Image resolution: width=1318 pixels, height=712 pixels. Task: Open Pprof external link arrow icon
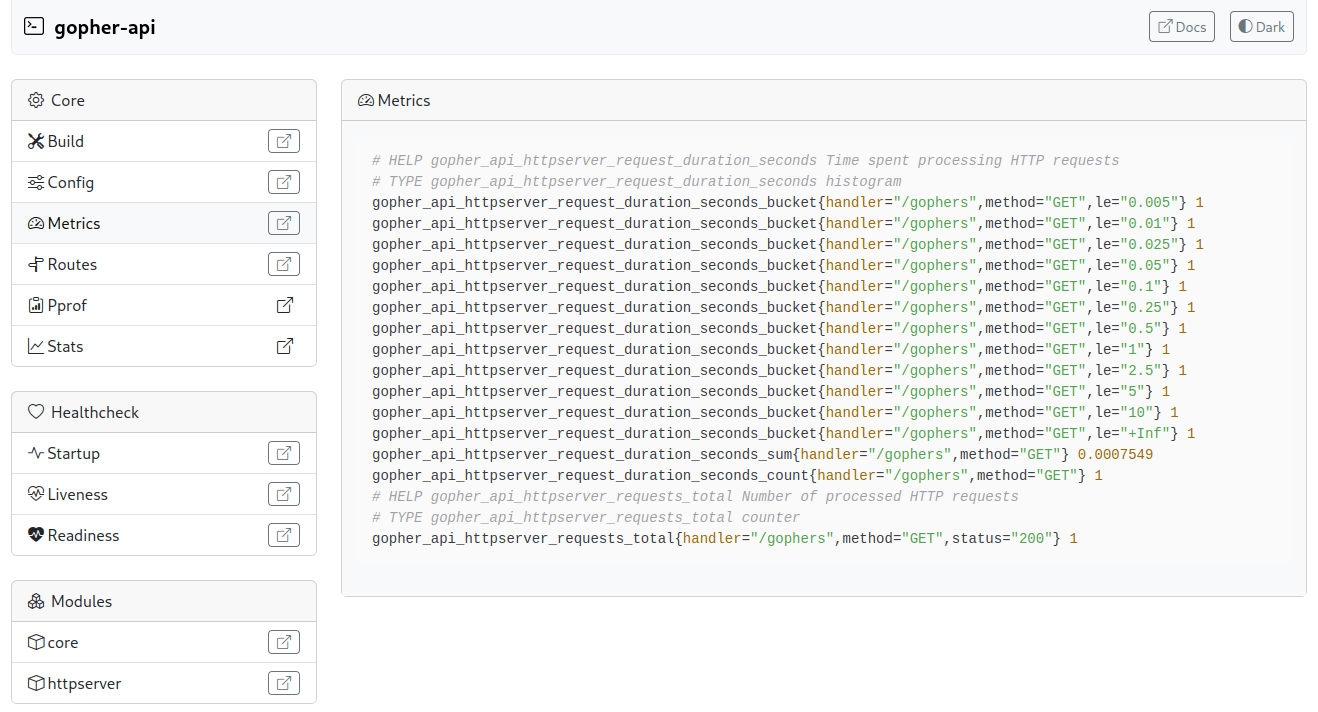[x=284, y=305]
